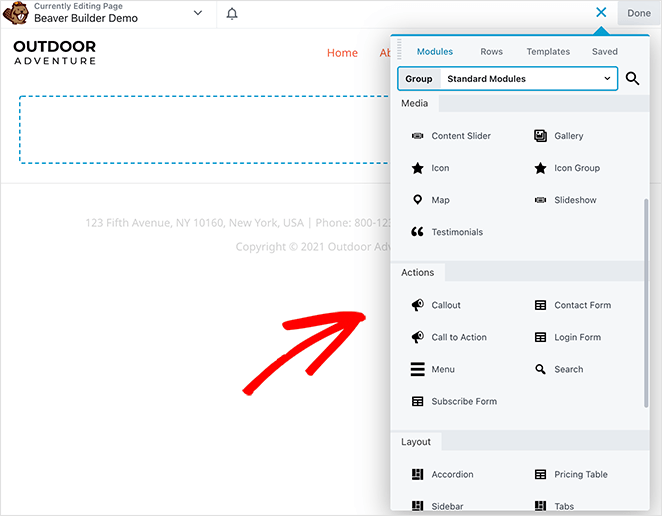The height and width of the screenshot is (516, 662).
Task: Click the Login Form label
Action: point(578,337)
